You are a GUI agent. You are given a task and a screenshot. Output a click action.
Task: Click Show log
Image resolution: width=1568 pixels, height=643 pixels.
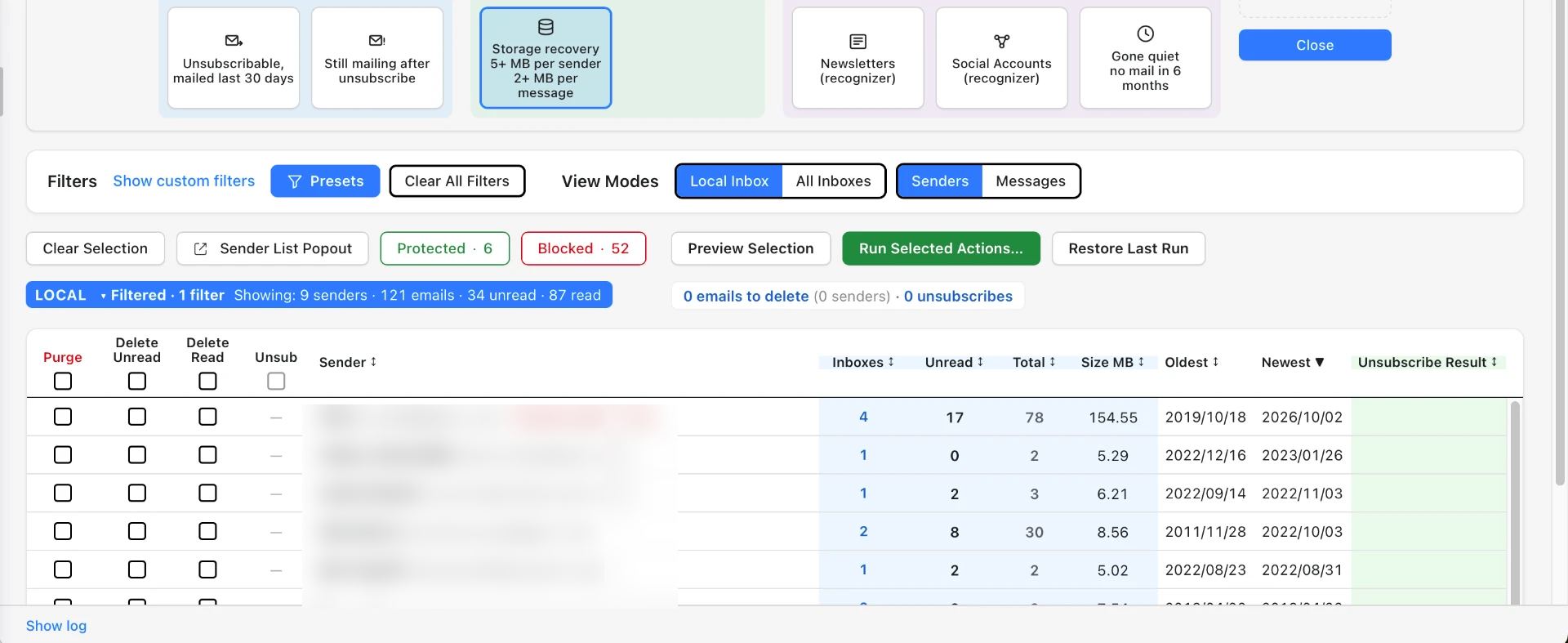[56, 626]
